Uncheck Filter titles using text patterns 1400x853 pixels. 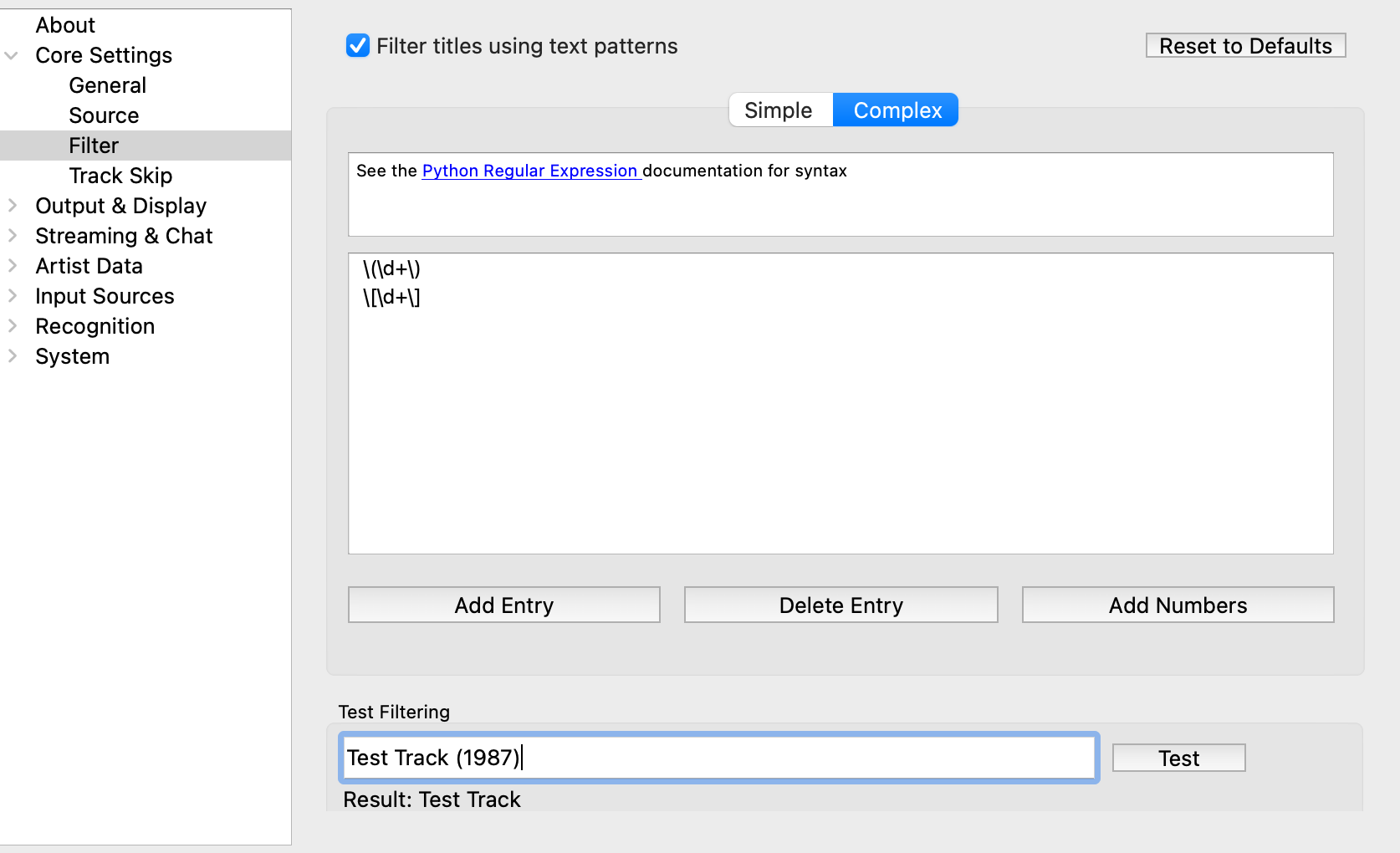point(358,46)
